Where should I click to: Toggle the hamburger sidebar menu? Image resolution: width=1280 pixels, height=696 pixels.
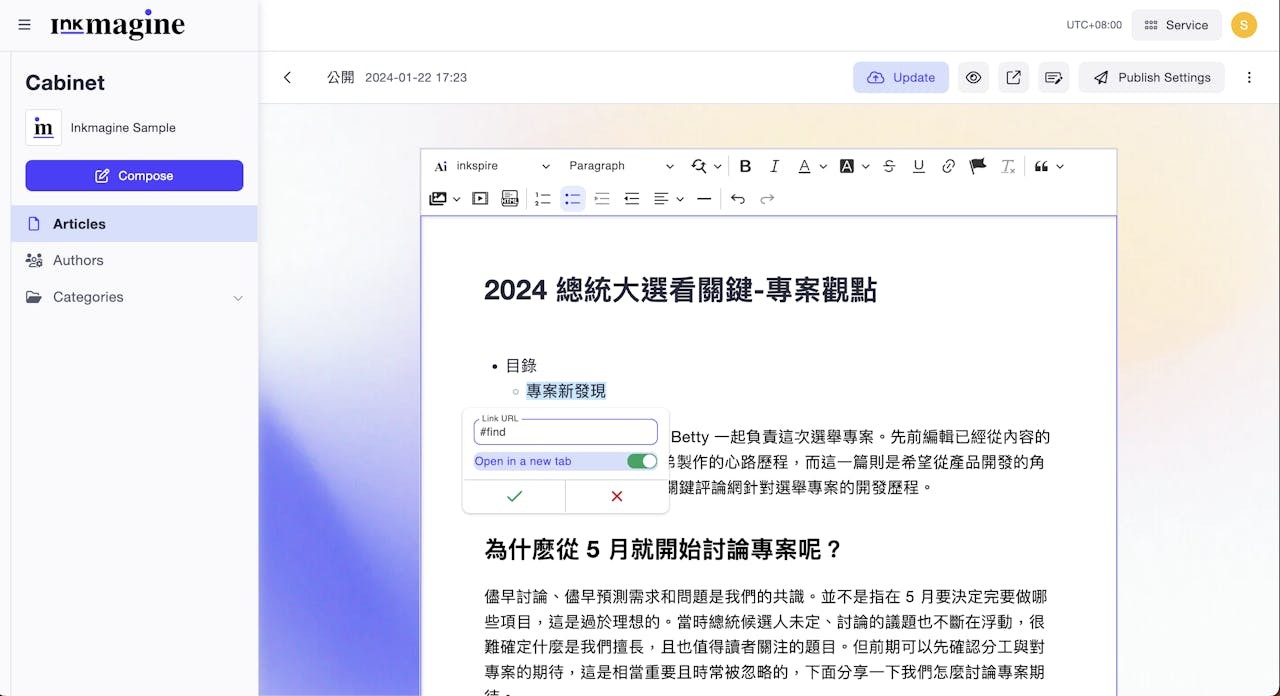tap(24, 25)
